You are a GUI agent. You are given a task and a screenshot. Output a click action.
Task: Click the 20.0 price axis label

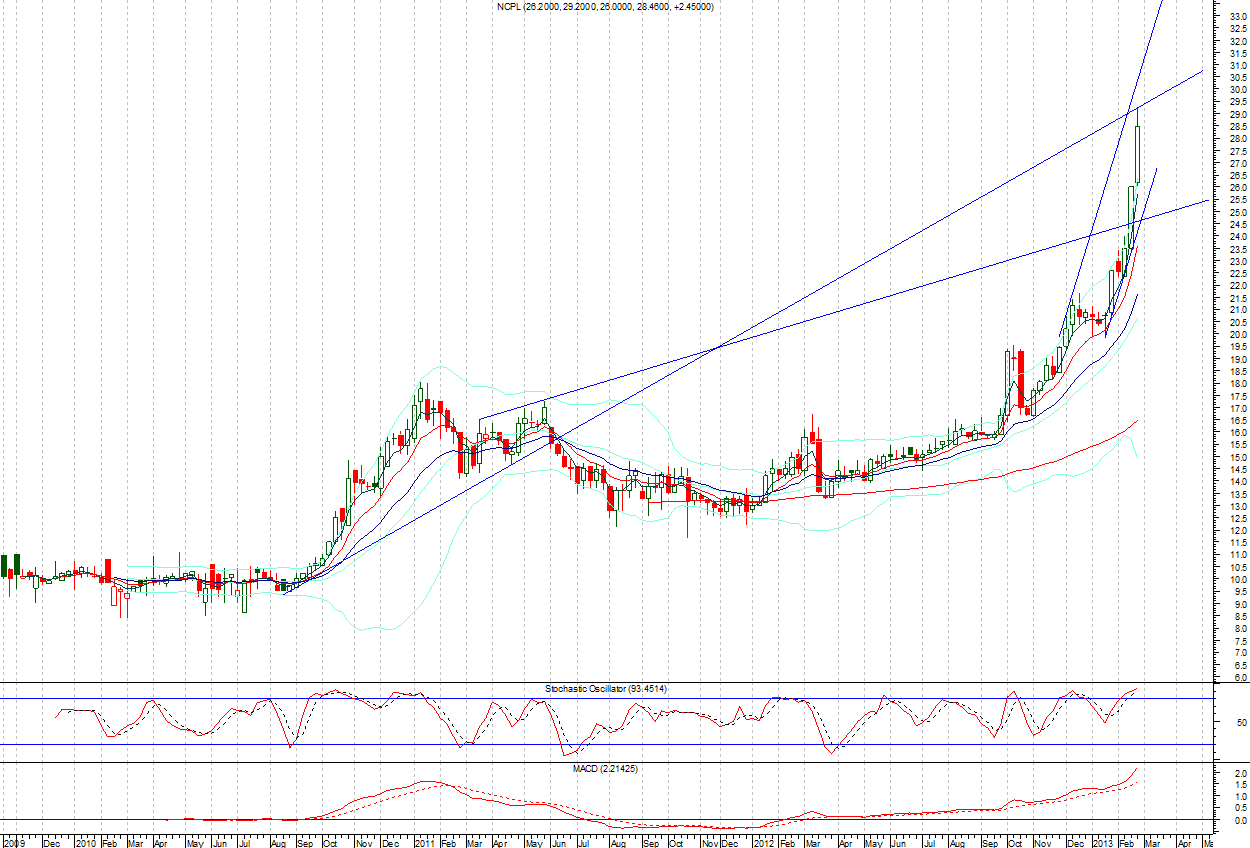tap(1237, 335)
